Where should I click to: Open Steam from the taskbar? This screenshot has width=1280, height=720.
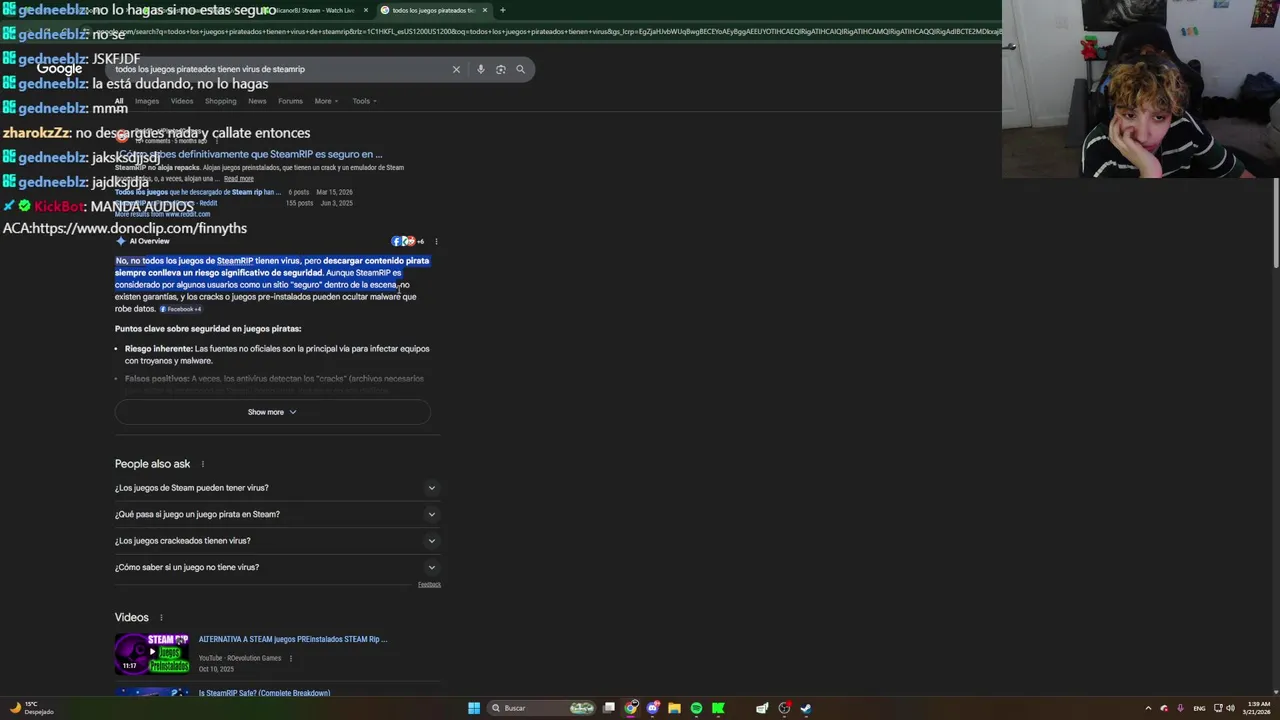(x=806, y=708)
